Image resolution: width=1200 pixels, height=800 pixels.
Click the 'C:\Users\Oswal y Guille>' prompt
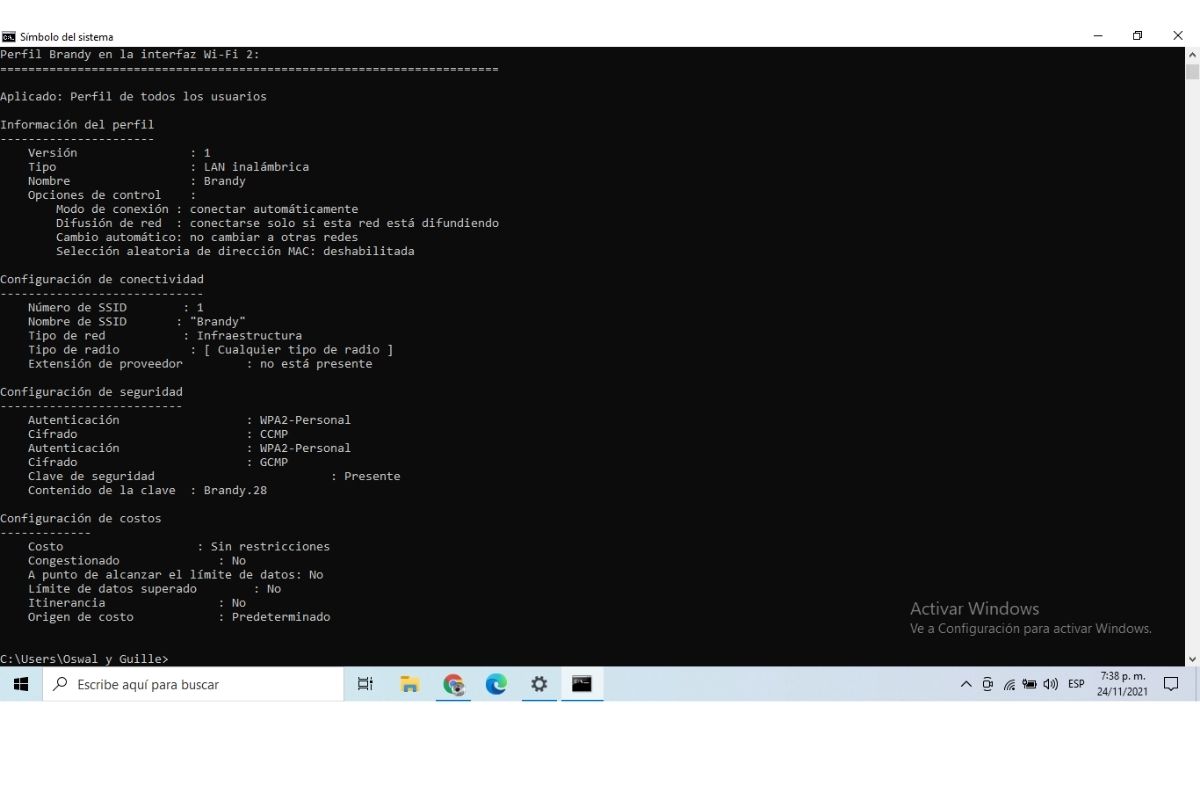[x=85, y=658]
